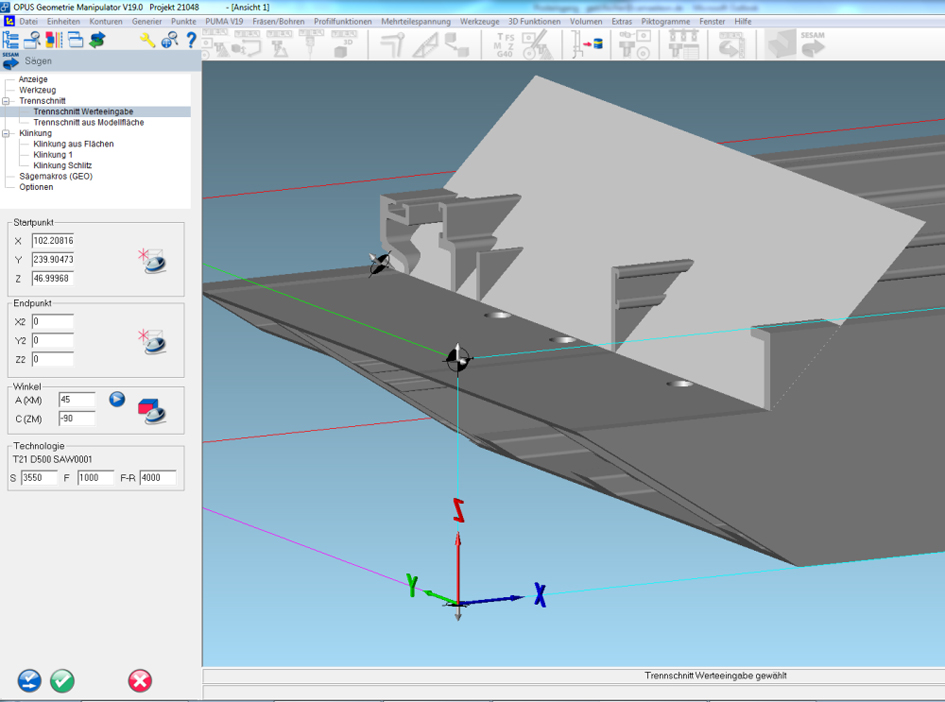Click the blue play arrow in Winkel

[x=117, y=399]
